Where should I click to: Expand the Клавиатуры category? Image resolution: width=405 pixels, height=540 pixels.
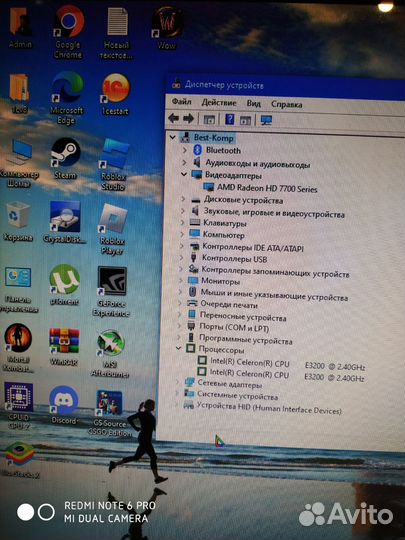(183, 222)
